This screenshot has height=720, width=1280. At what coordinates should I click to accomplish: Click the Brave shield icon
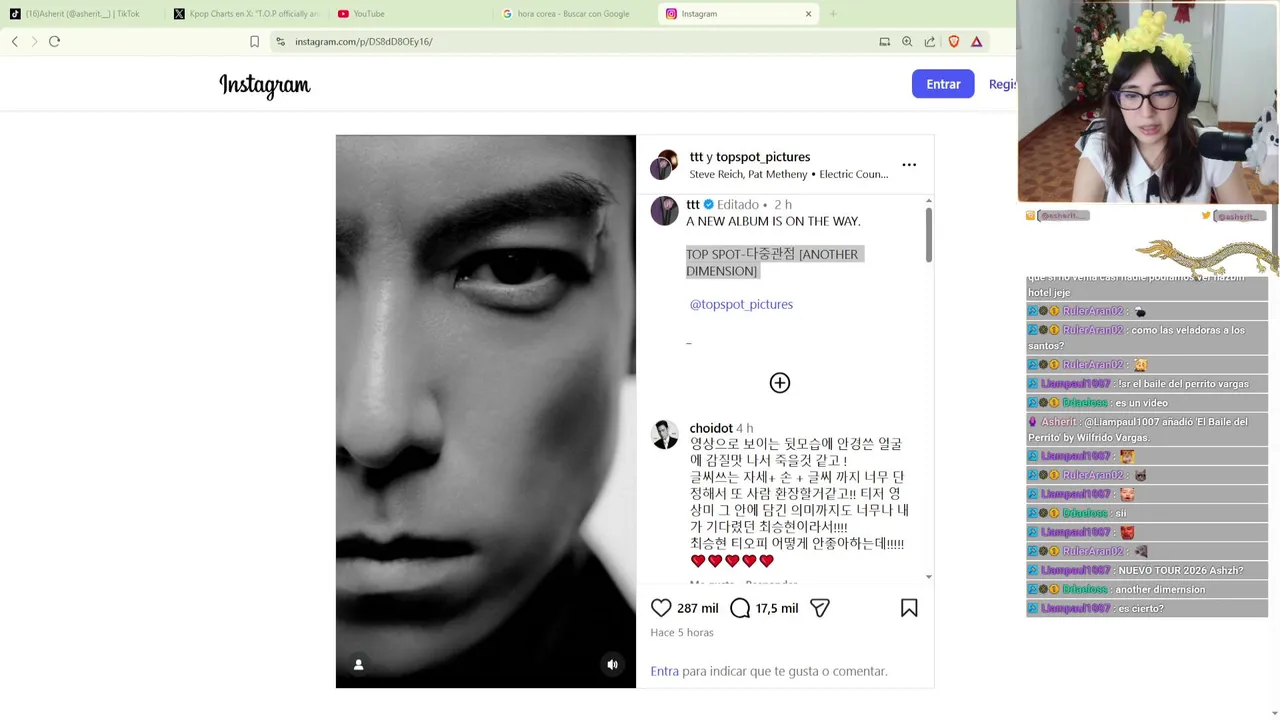954,42
